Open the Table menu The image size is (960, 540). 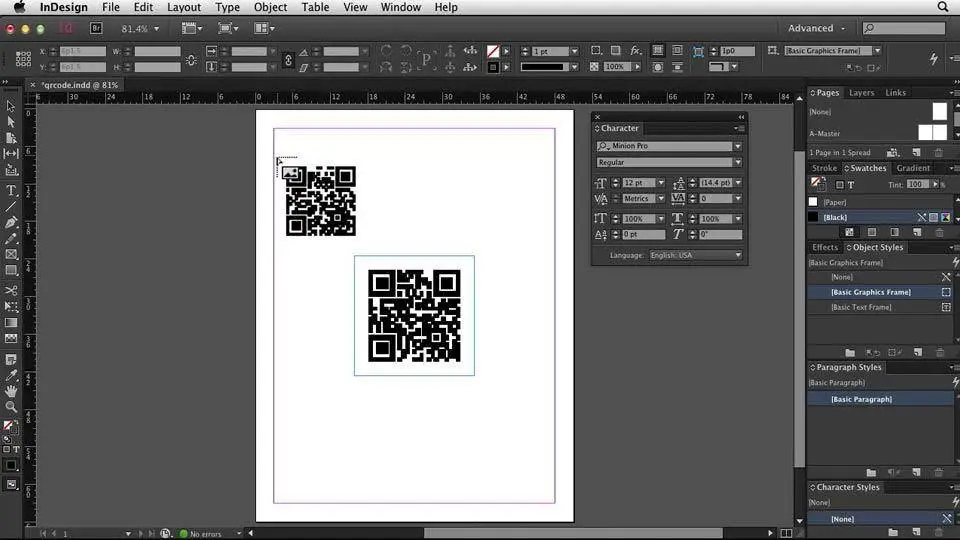click(315, 7)
